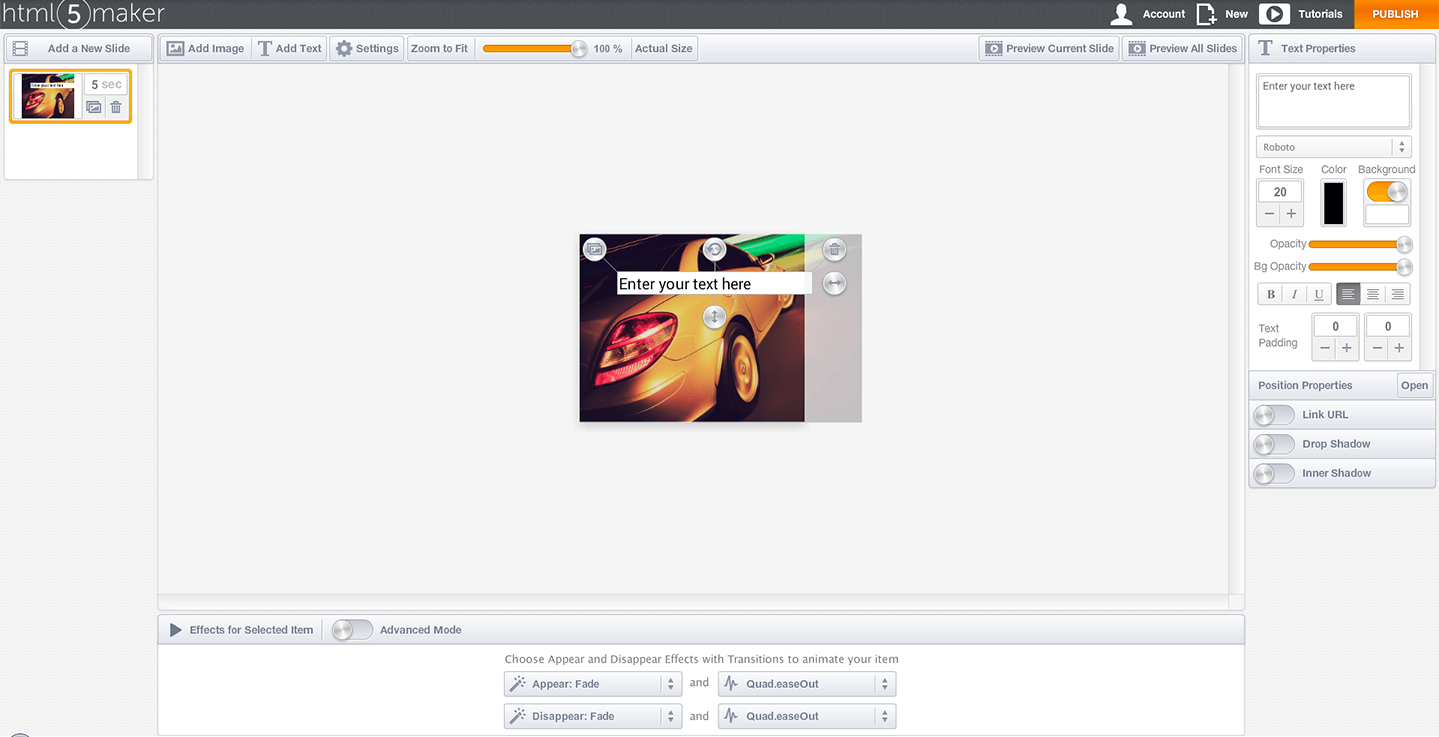Increase second Text Padding value

(1399, 348)
